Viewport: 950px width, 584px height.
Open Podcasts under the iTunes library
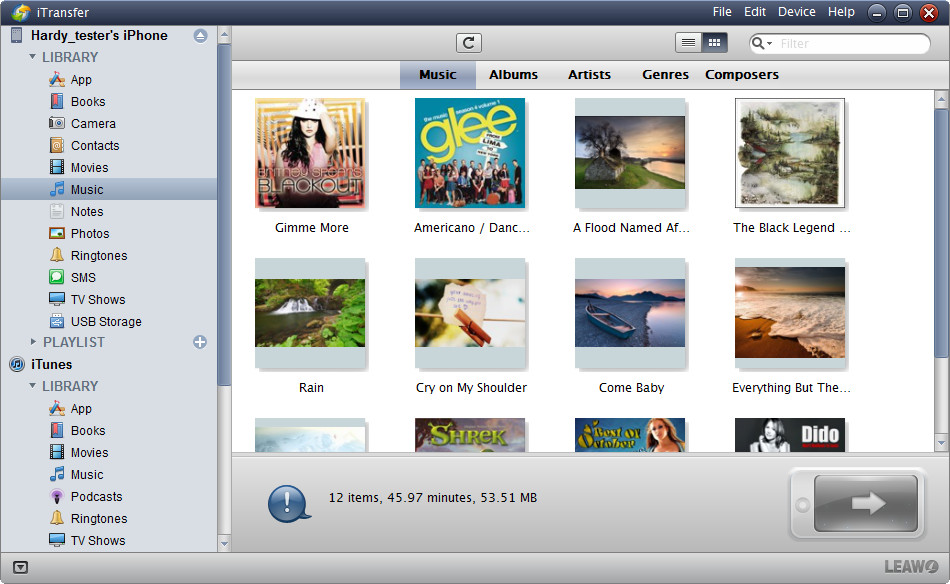pyautogui.click(x=96, y=497)
